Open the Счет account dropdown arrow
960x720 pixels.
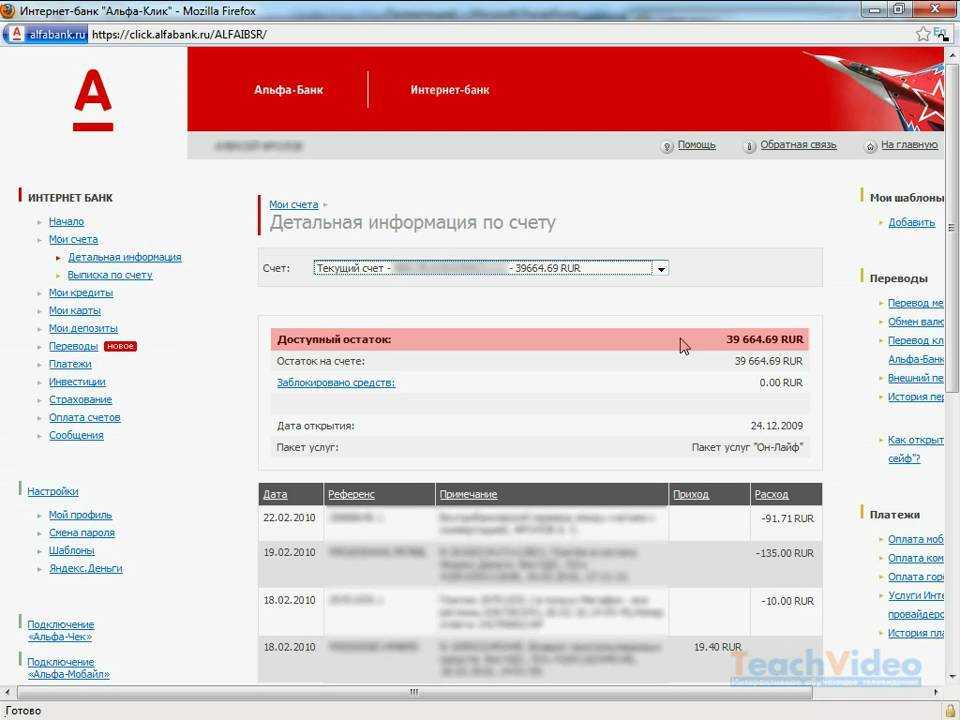661,269
